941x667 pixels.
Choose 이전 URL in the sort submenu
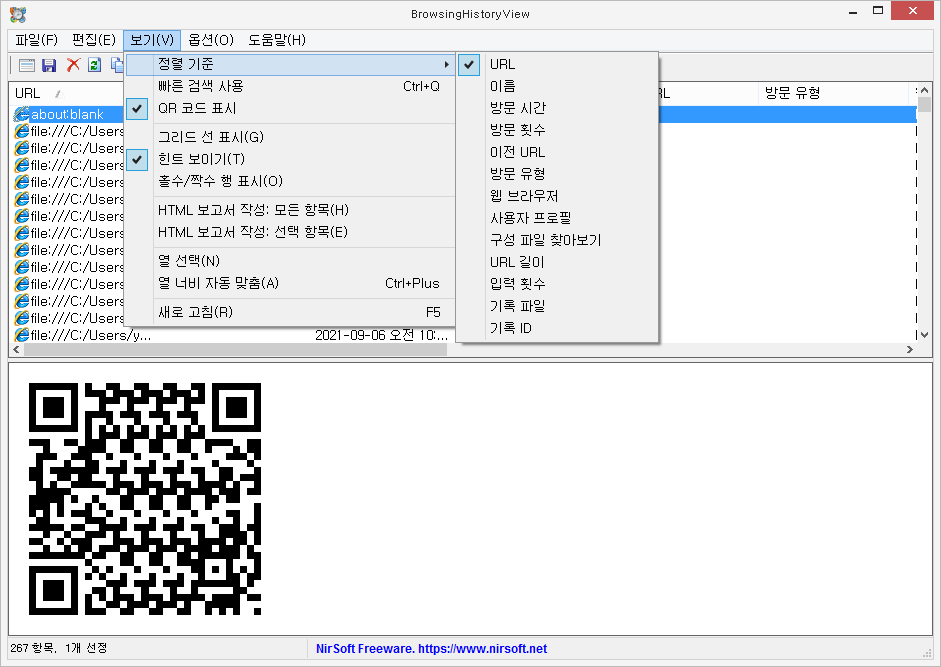(557, 152)
